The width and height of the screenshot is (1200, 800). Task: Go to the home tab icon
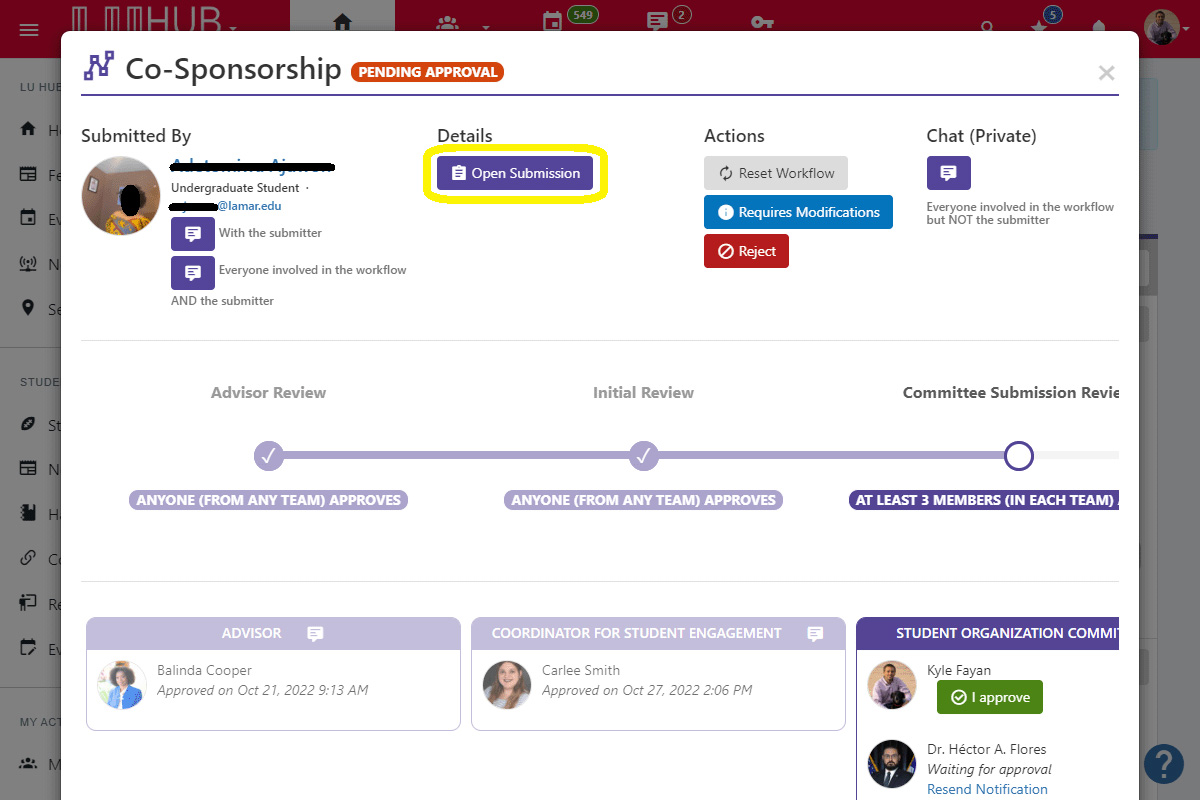342,22
